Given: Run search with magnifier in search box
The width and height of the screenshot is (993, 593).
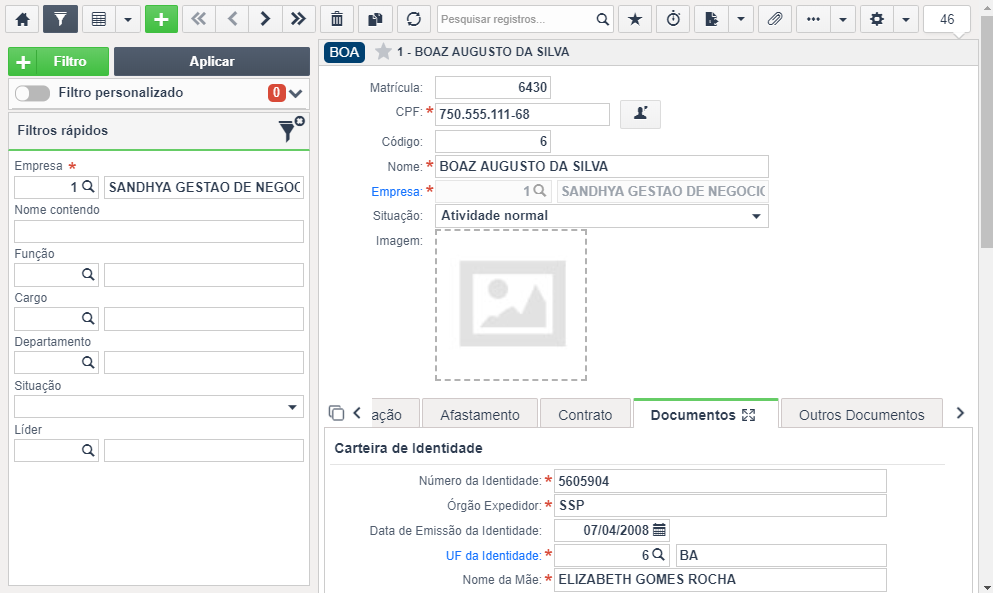Looking at the screenshot, I should tap(603, 19).
